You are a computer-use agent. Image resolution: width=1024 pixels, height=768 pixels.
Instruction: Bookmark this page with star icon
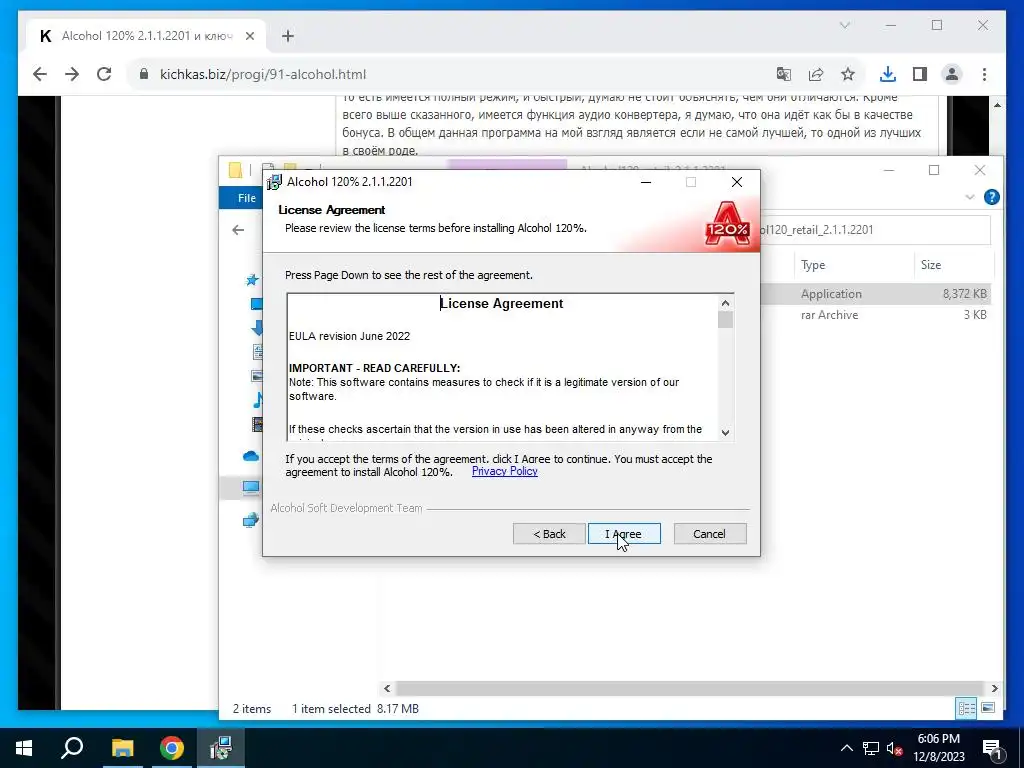coord(848,74)
